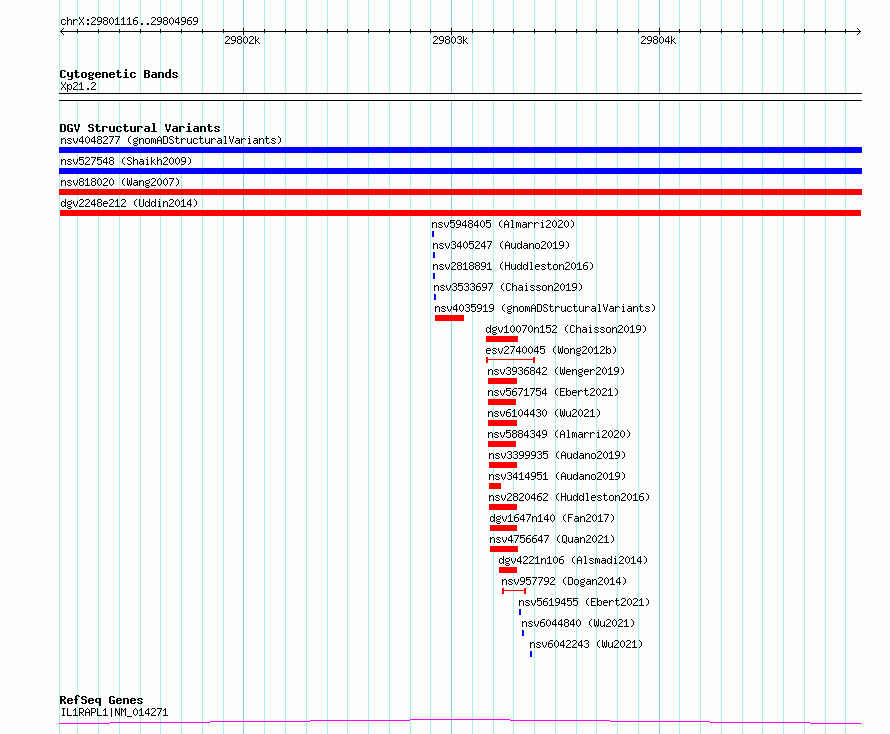The height and width of the screenshot is (734, 890).
Task: Select the blue bar under nsv4048277
Action: point(460,150)
